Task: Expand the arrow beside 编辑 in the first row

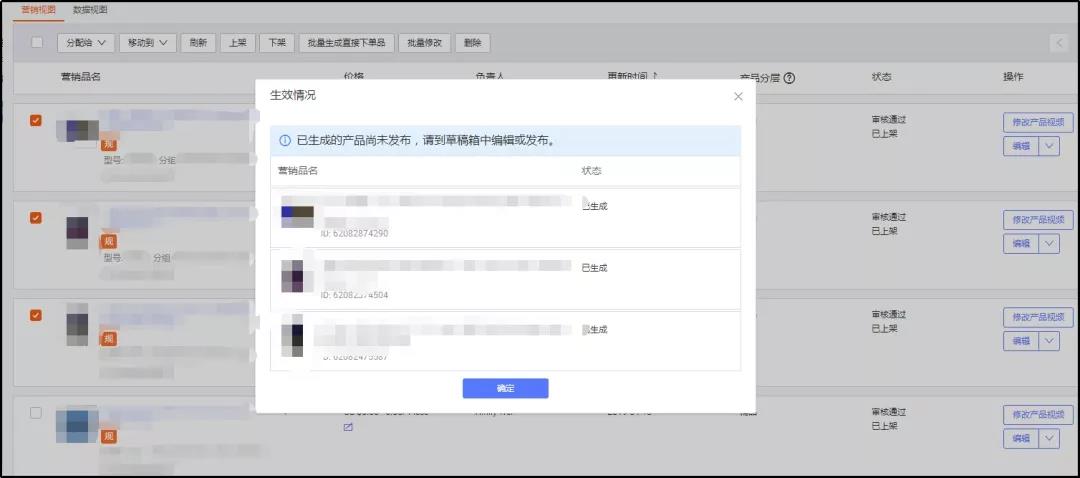Action: (x=1049, y=146)
